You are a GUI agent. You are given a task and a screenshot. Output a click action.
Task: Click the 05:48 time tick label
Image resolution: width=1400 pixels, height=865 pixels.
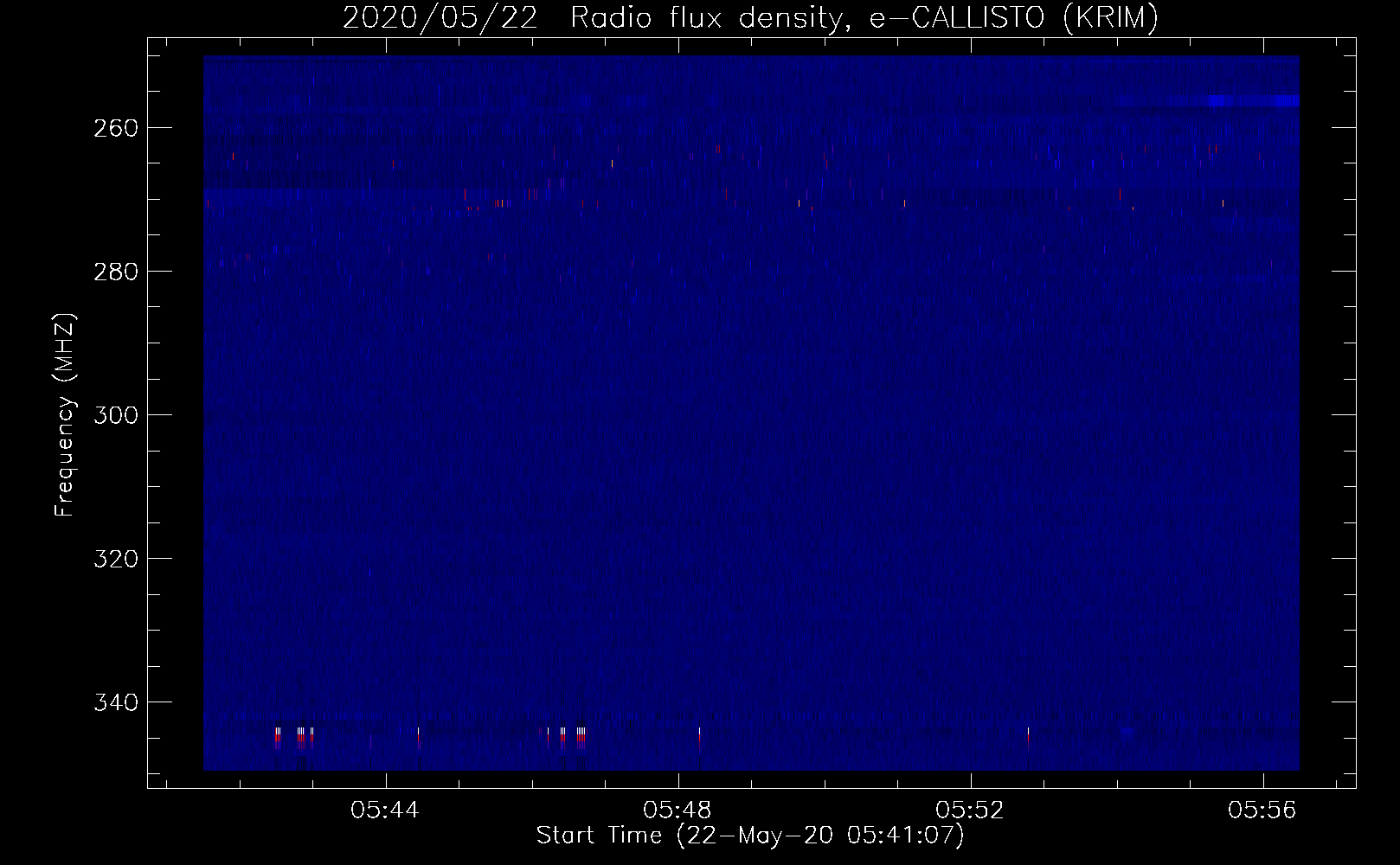coord(678,811)
